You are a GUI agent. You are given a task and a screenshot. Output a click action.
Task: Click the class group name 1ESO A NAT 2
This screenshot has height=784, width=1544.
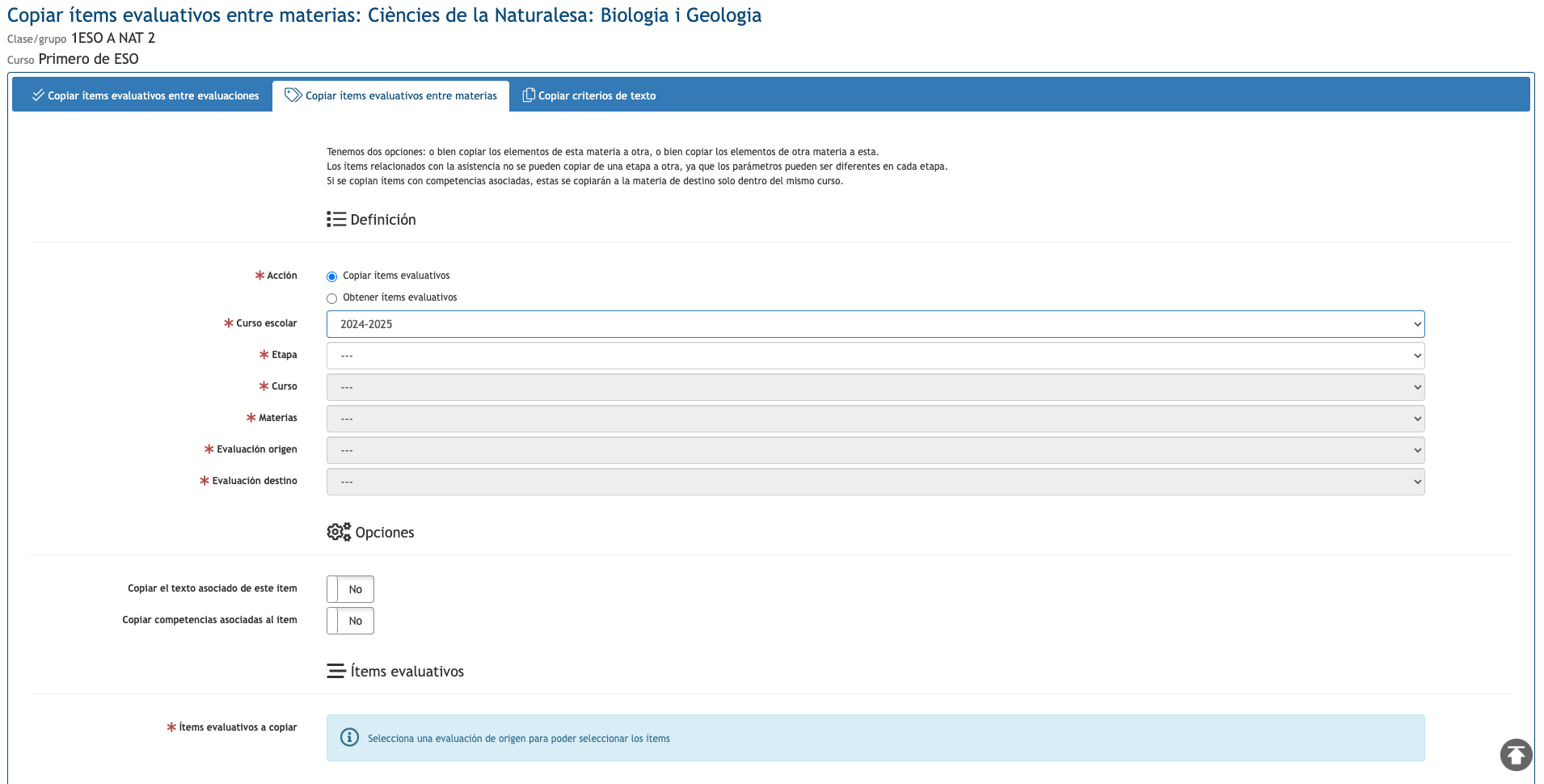pyautogui.click(x=113, y=38)
